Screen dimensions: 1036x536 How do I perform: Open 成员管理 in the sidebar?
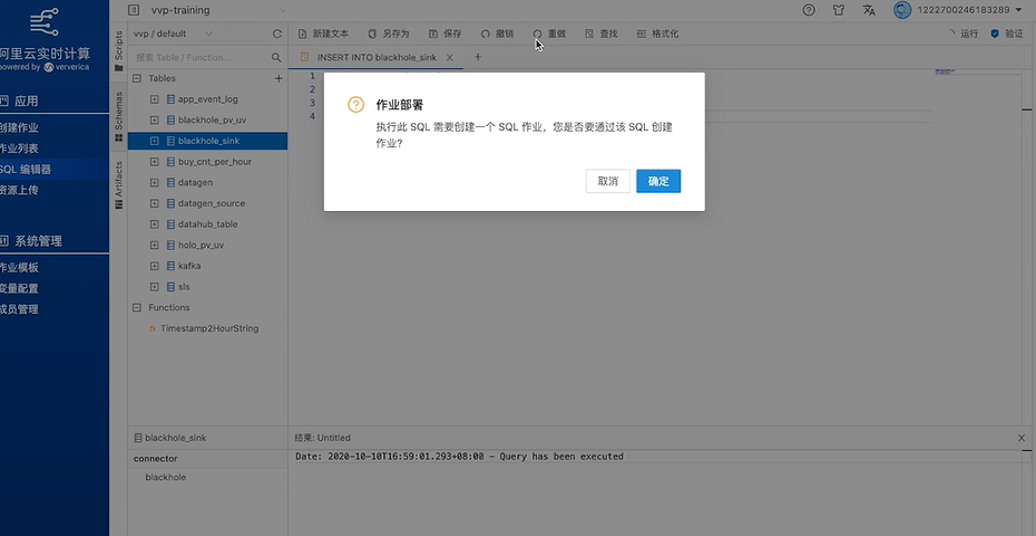tap(19, 309)
